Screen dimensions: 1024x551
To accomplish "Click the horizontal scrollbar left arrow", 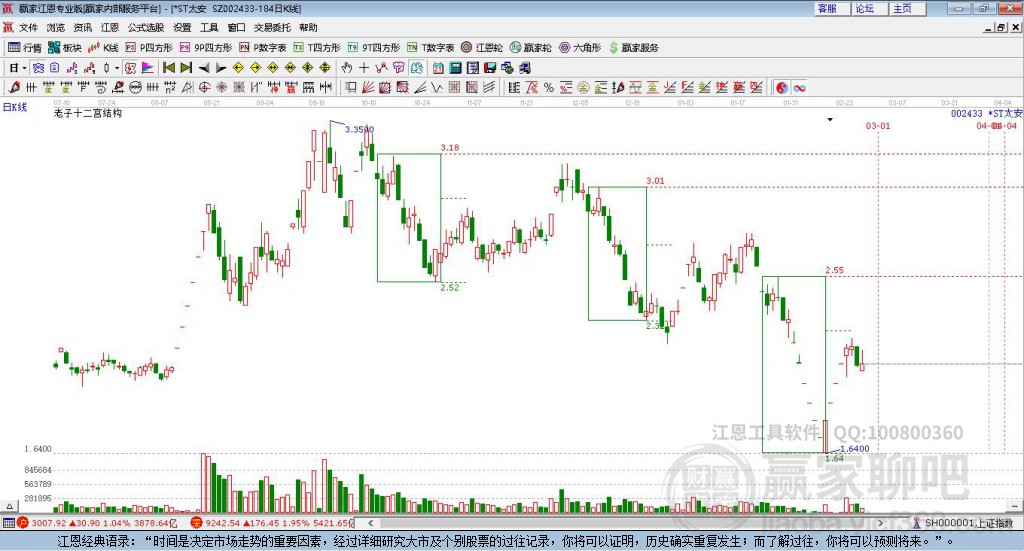I will pos(371,523).
